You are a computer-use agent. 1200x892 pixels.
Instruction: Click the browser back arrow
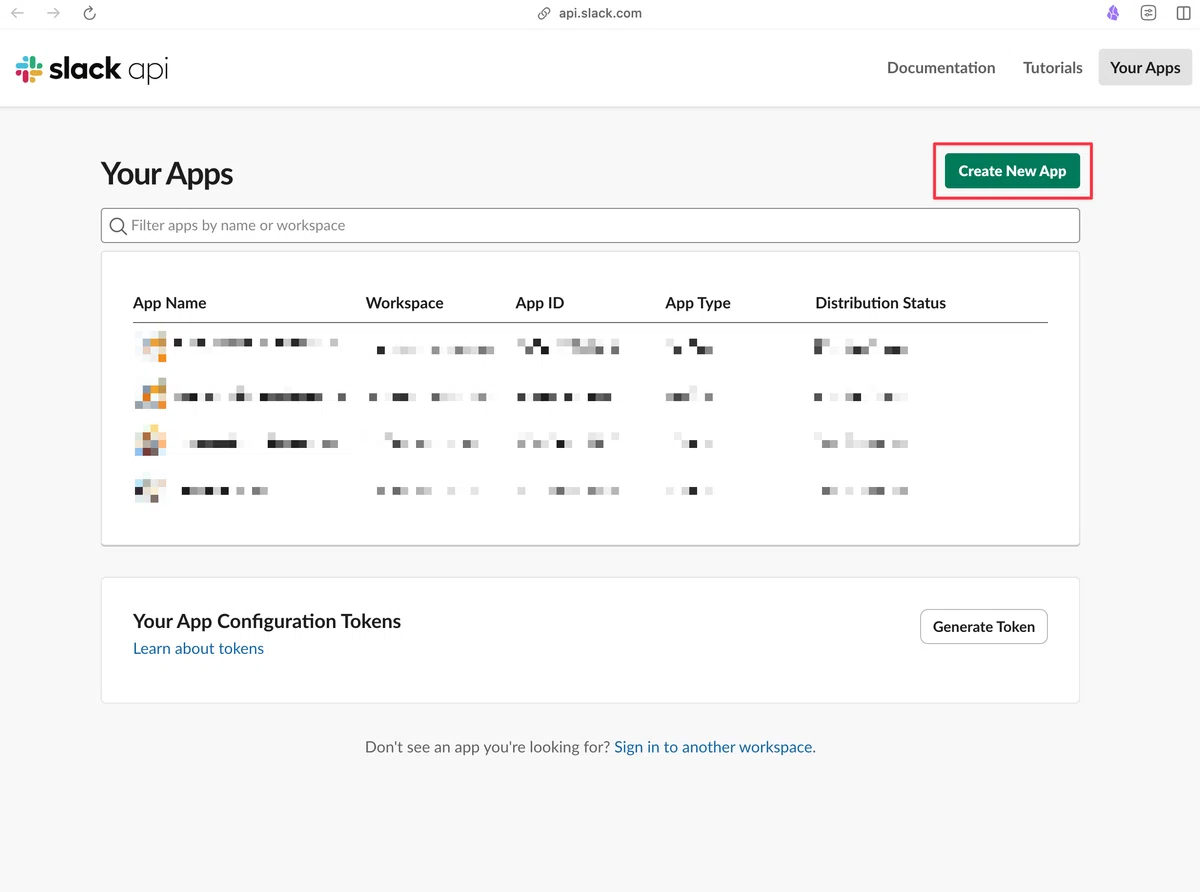(x=17, y=13)
